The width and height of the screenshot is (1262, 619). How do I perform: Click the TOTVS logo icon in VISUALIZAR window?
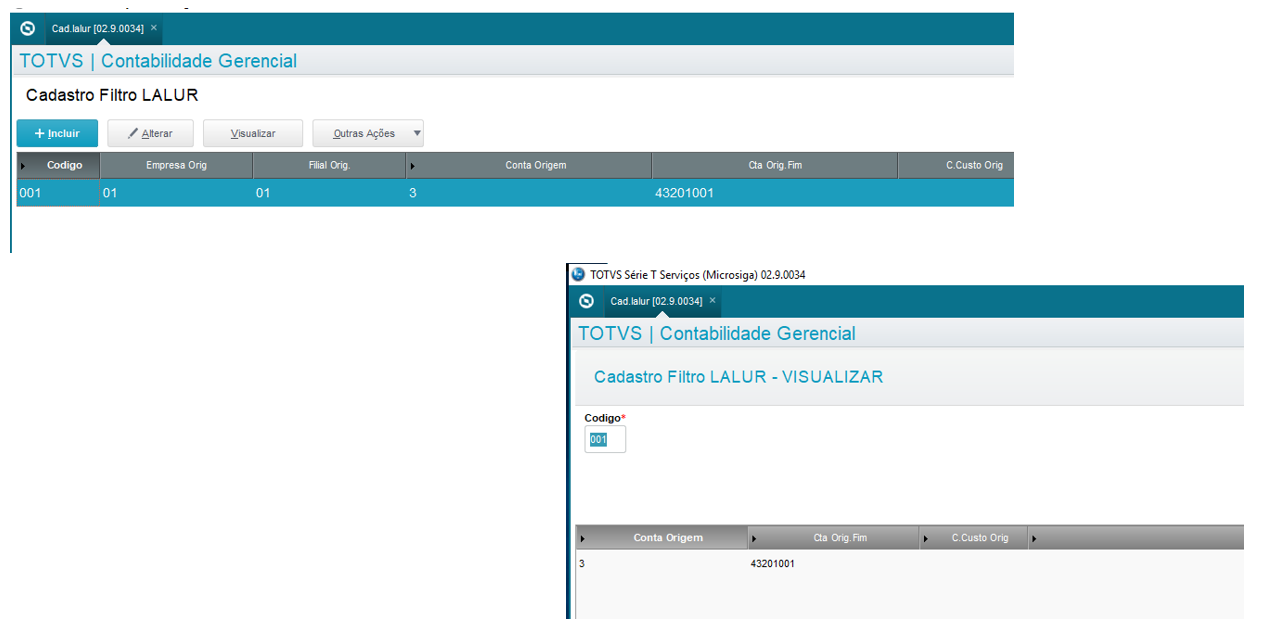(x=587, y=301)
